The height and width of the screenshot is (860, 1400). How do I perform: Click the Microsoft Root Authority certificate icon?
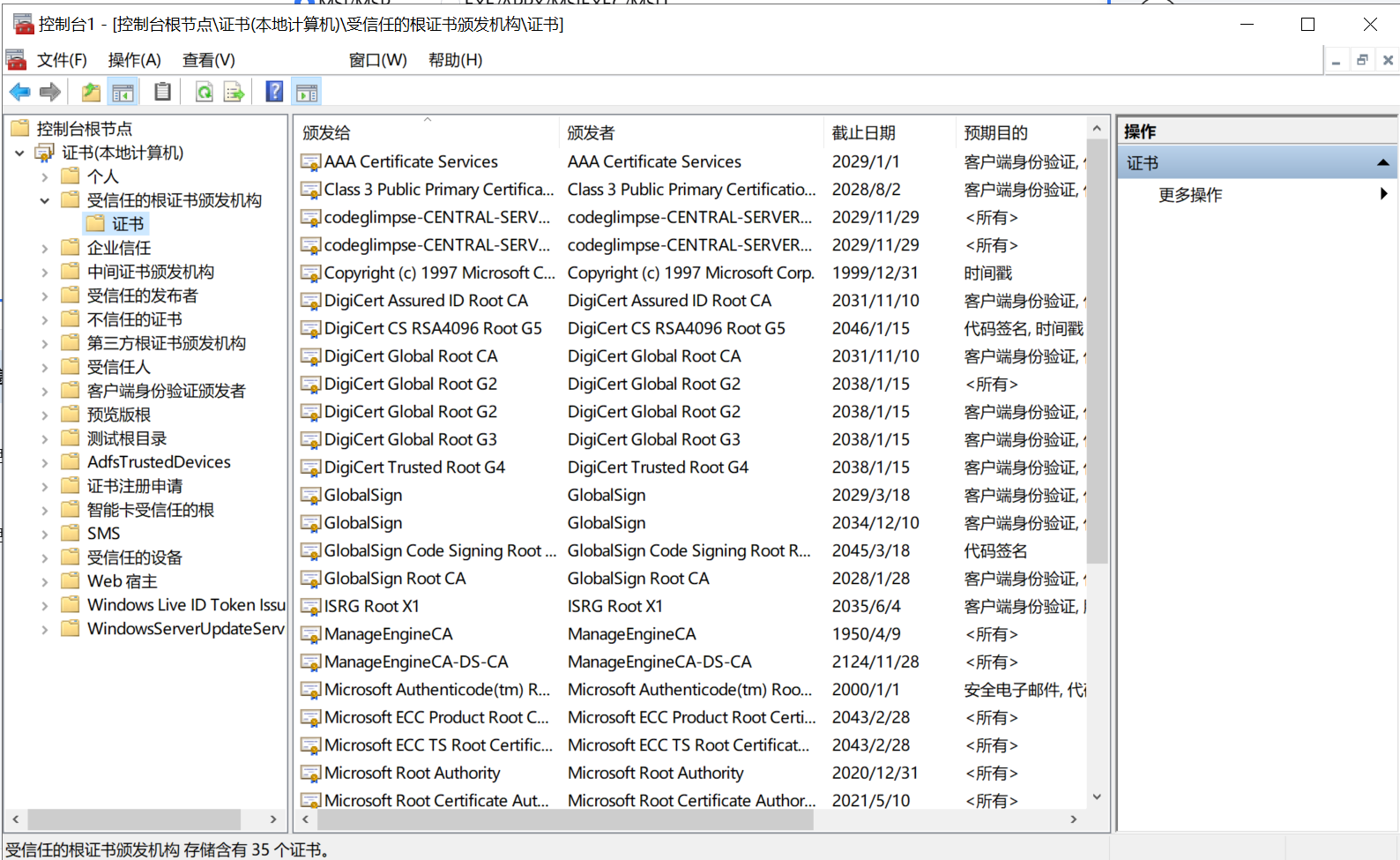coord(310,774)
